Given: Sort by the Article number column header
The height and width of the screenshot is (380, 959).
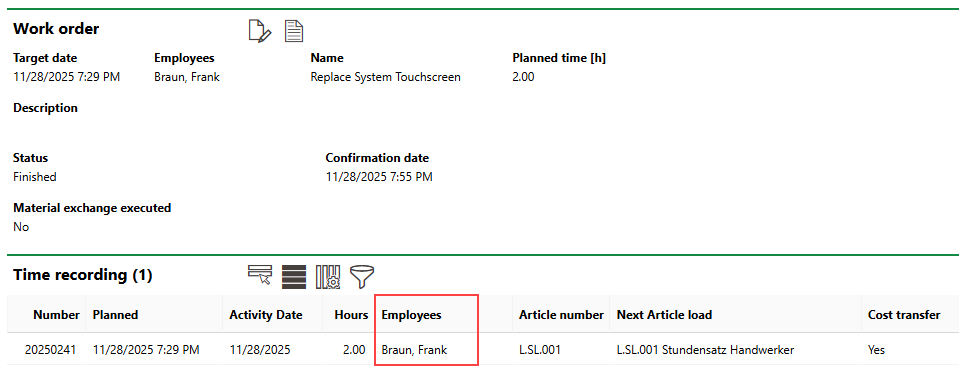Looking at the screenshot, I should [x=561, y=315].
